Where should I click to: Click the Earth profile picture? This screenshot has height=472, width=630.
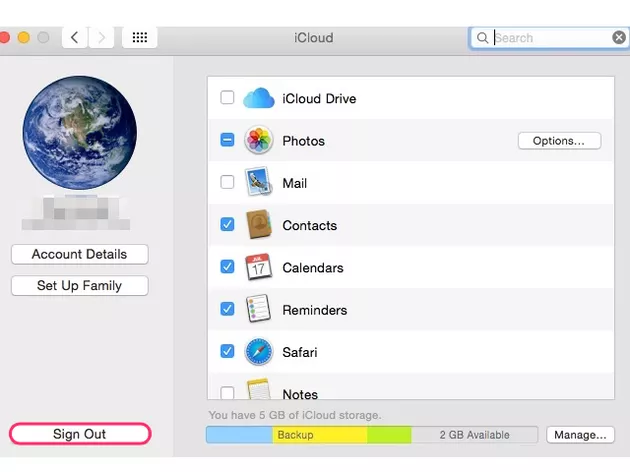(80, 133)
